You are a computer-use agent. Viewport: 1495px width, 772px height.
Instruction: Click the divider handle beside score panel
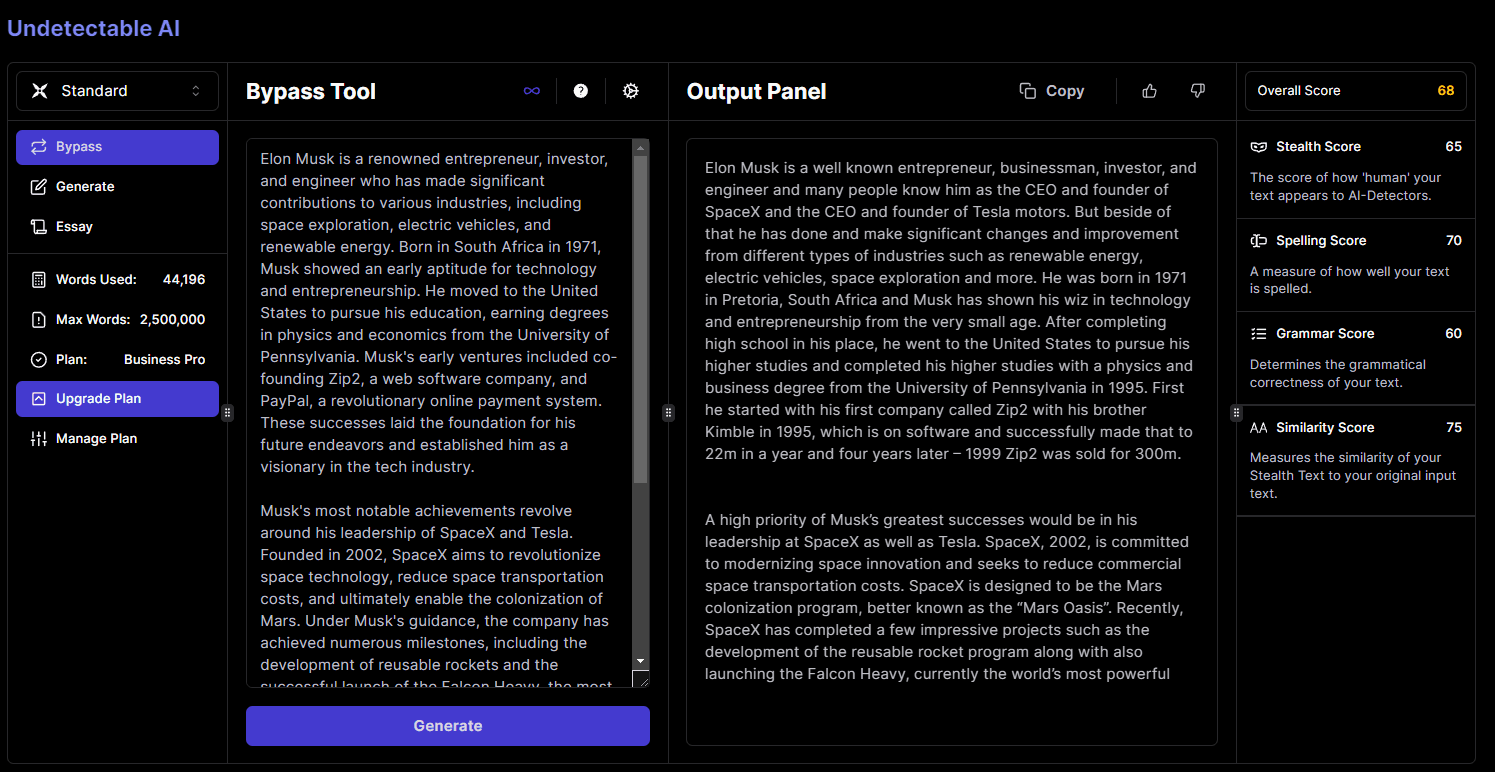pos(1236,412)
